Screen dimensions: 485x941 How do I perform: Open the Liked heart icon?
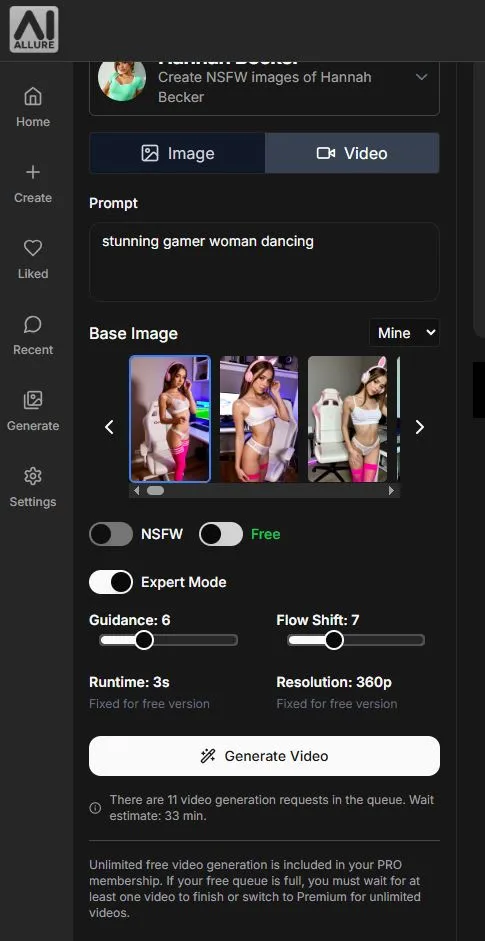(33, 248)
